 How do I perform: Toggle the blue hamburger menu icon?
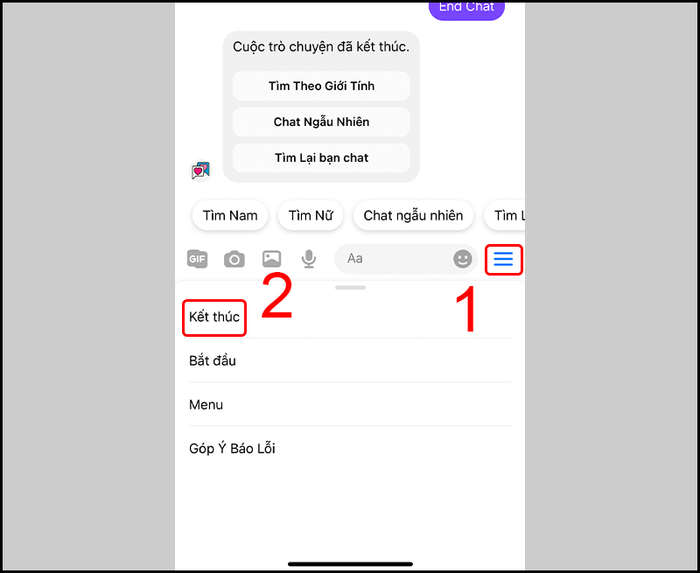[504, 259]
